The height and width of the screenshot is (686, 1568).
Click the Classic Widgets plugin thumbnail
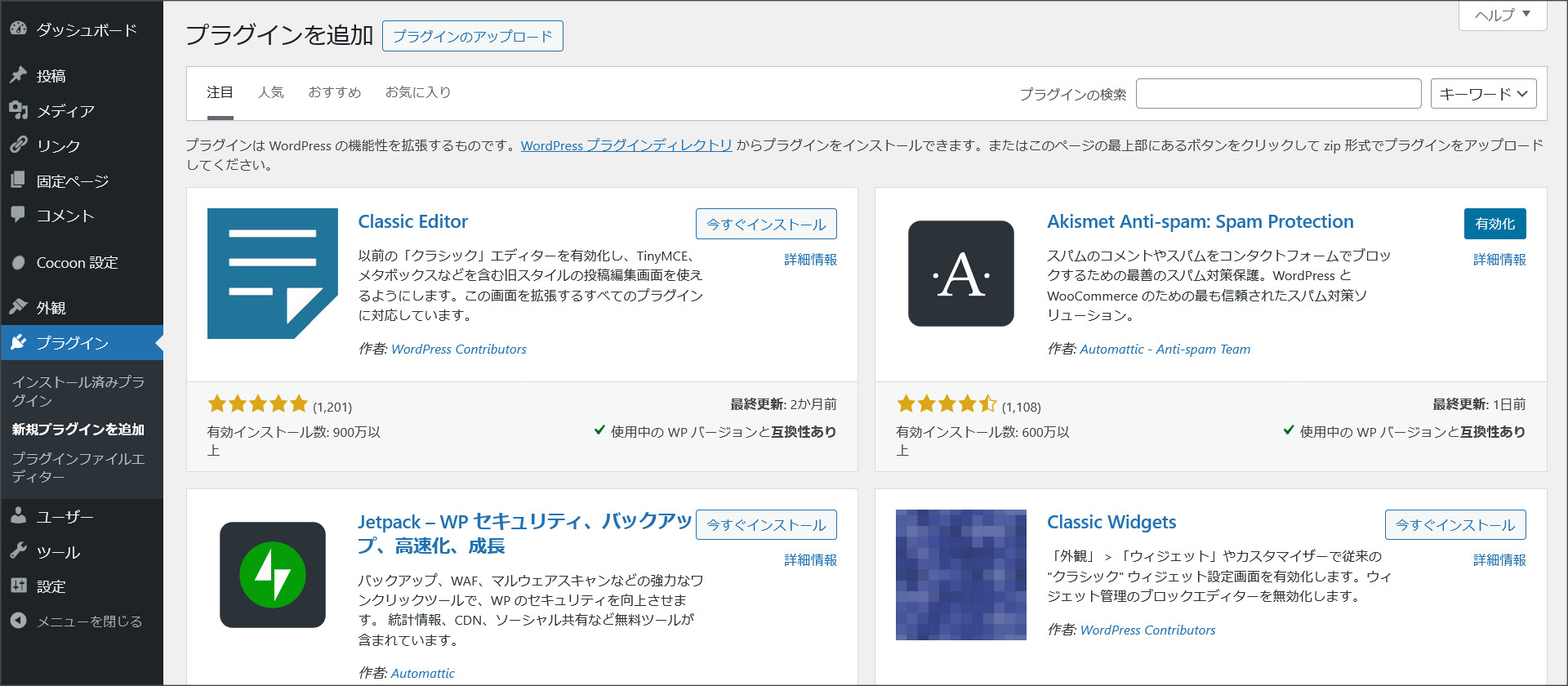[961, 575]
